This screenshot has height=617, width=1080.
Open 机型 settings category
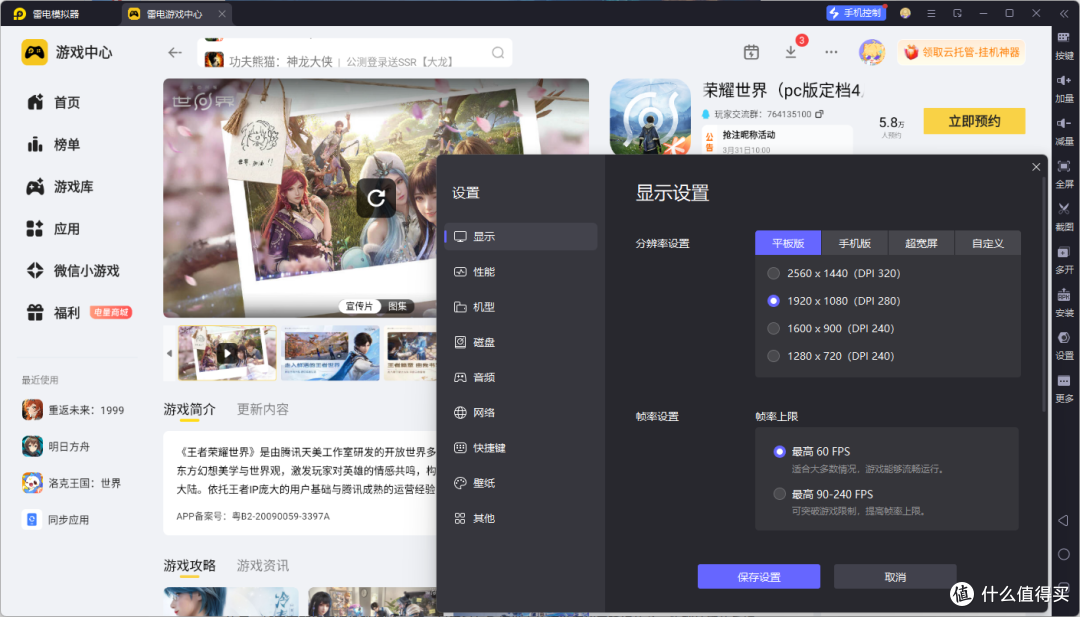pyautogui.click(x=521, y=307)
